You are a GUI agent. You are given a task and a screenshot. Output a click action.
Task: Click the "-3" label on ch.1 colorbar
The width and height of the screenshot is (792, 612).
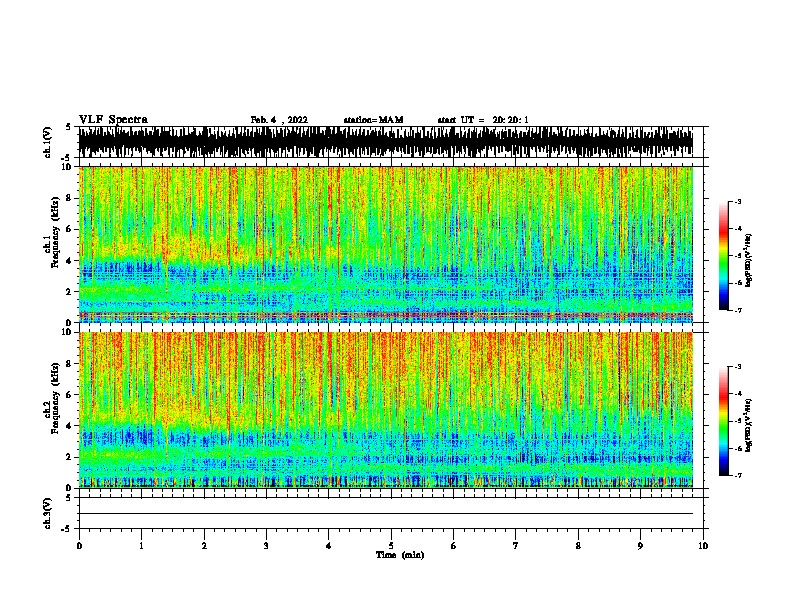pyautogui.click(x=738, y=202)
